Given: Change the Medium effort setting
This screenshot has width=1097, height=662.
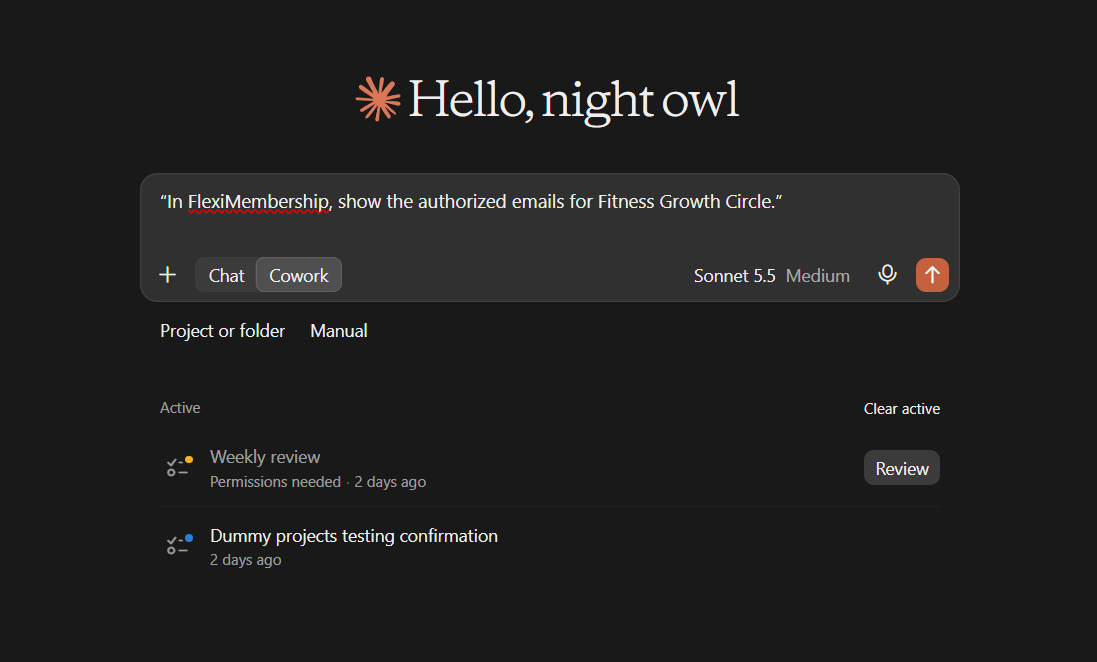Looking at the screenshot, I should [x=817, y=276].
